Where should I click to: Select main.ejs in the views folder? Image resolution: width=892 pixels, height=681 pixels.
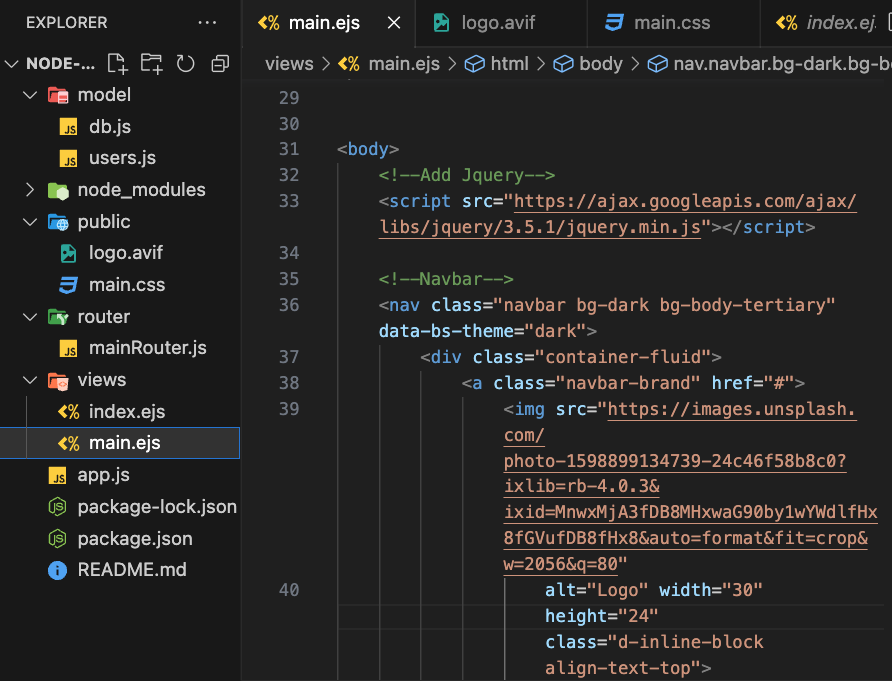coord(120,443)
